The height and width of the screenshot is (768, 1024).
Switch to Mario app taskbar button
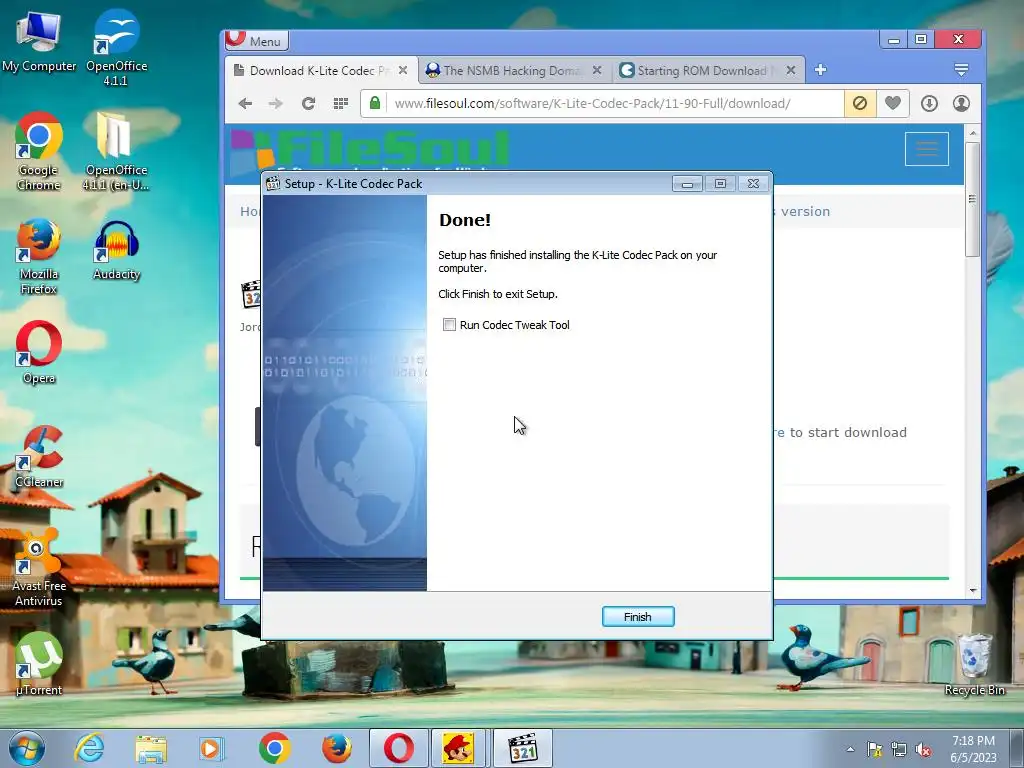coord(458,748)
